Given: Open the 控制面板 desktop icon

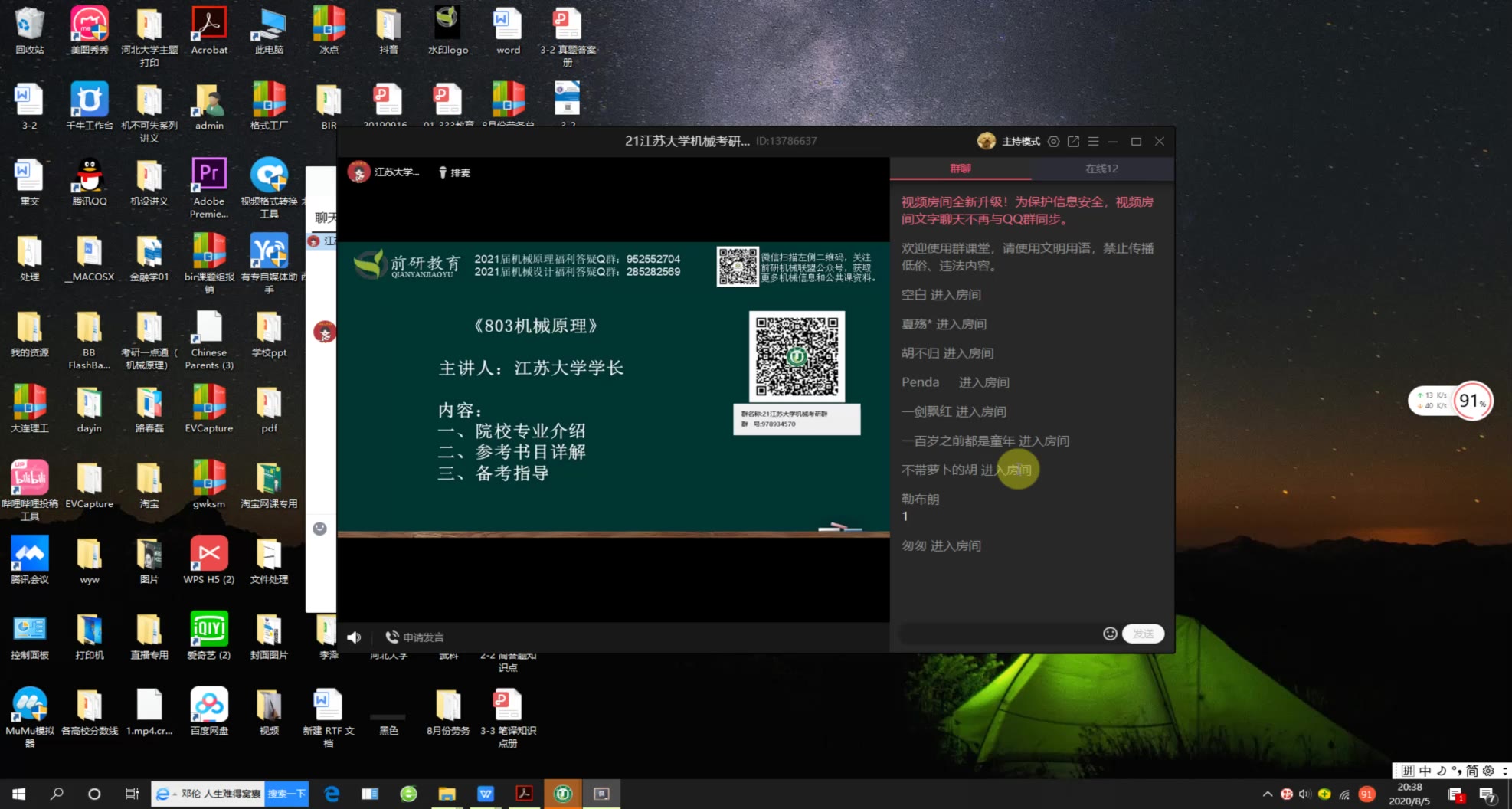Looking at the screenshot, I should click(x=29, y=636).
